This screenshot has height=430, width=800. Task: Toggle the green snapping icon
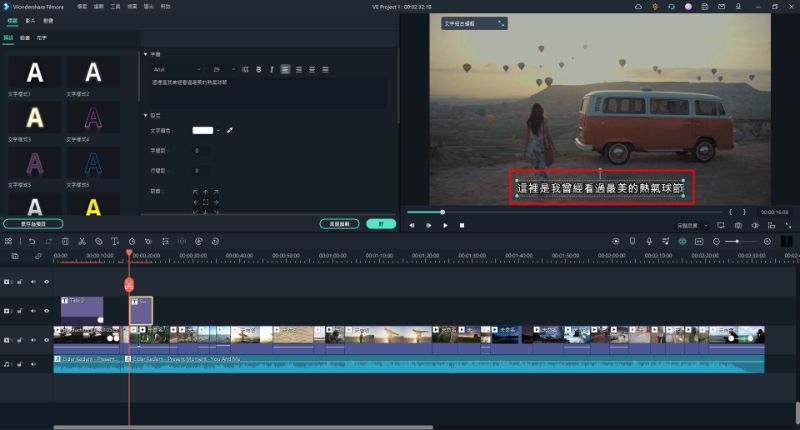pyautogui.click(x=682, y=241)
